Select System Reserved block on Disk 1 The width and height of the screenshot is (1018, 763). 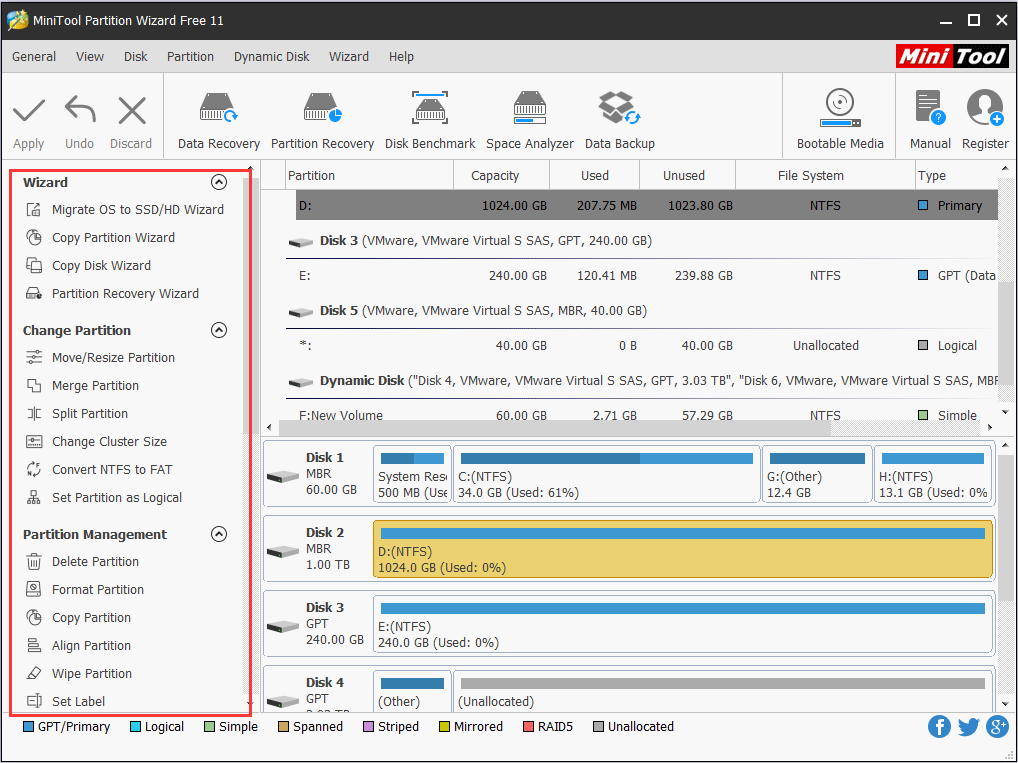click(x=412, y=474)
